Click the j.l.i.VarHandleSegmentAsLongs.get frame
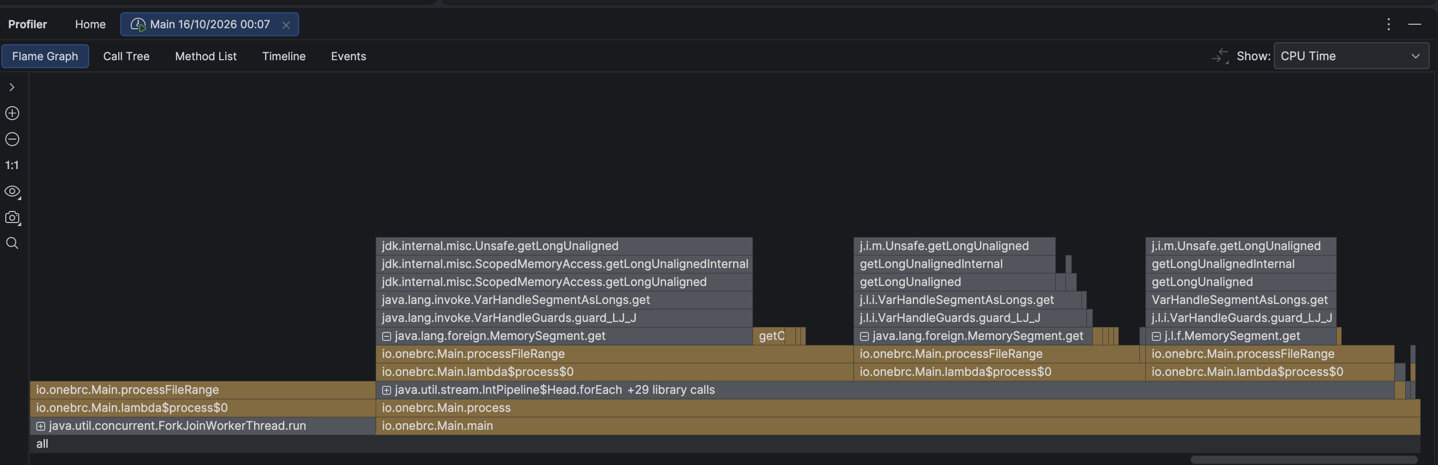 pyautogui.click(x=967, y=300)
